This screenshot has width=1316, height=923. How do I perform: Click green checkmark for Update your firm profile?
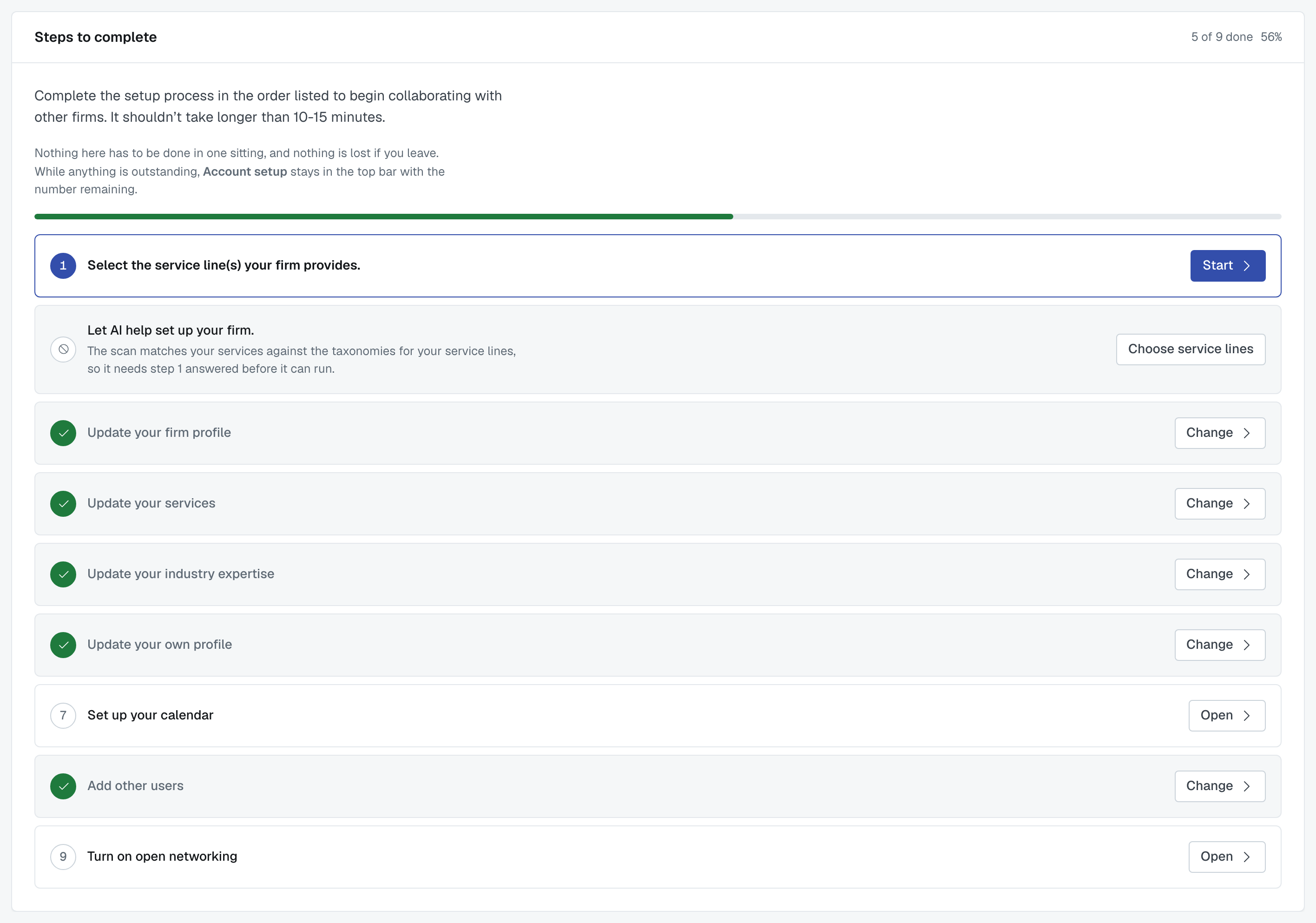(x=63, y=433)
